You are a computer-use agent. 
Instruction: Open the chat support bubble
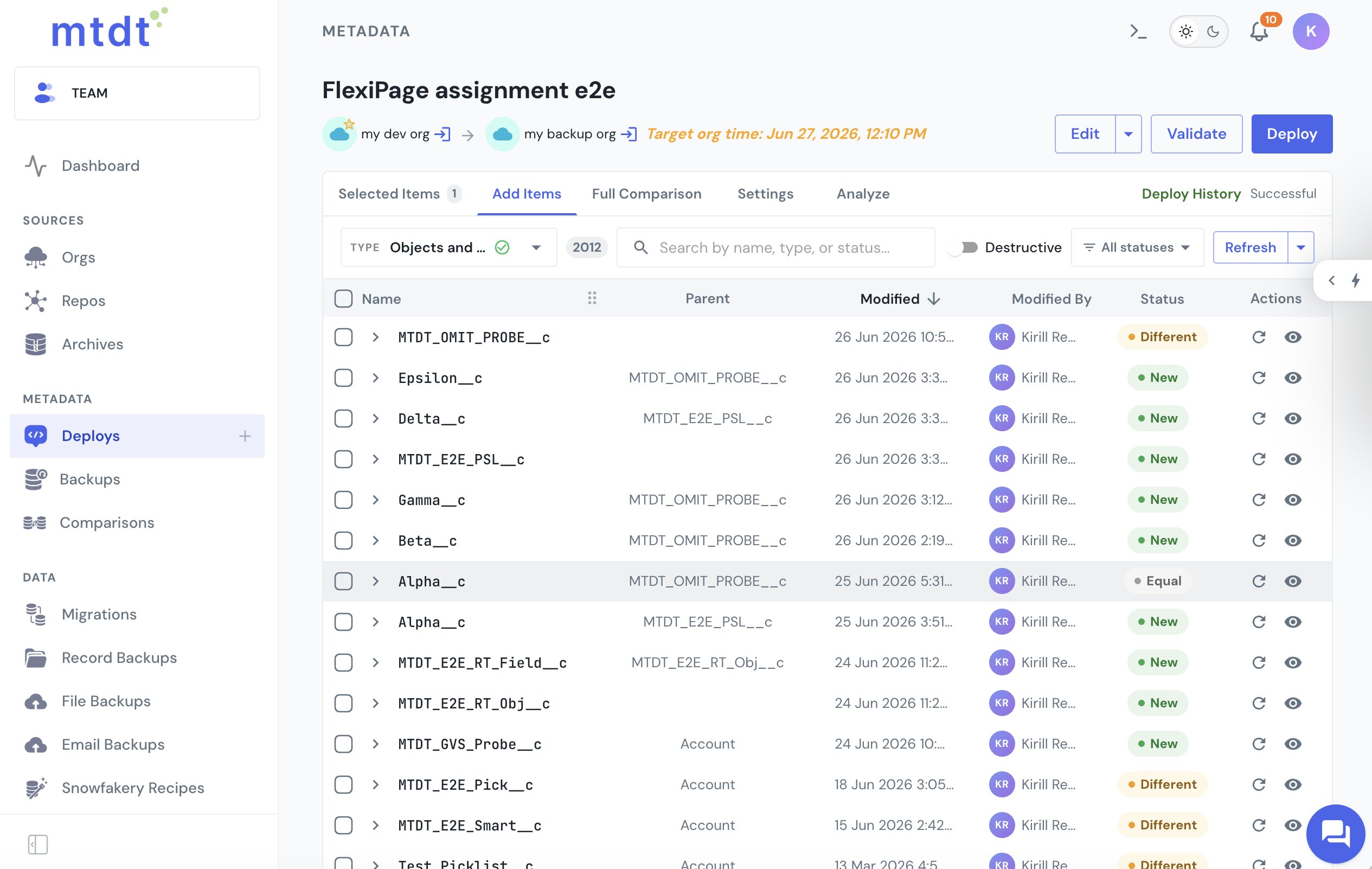click(x=1335, y=834)
